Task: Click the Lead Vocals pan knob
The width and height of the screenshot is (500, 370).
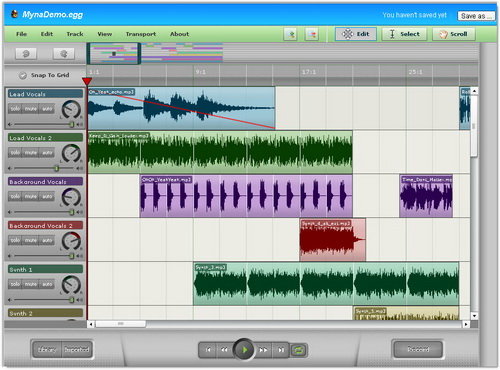Action: [x=71, y=109]
